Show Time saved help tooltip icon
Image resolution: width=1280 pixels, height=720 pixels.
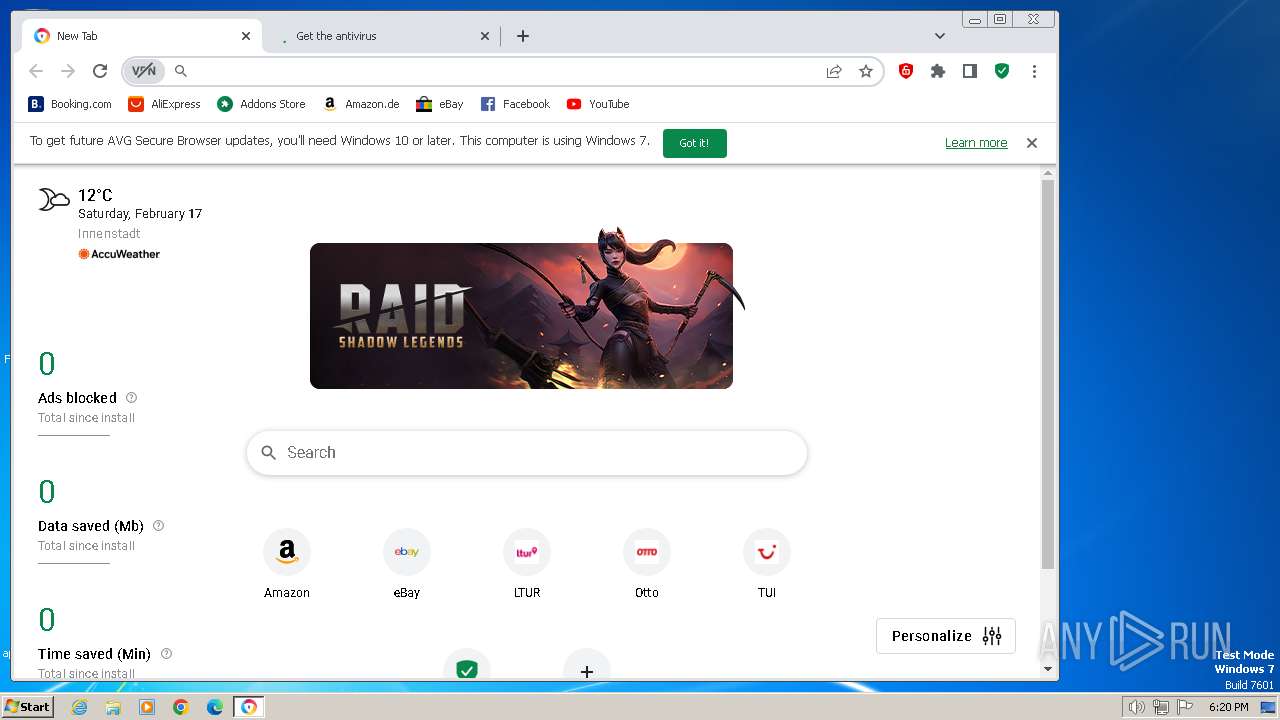click(x=166, y=653)
